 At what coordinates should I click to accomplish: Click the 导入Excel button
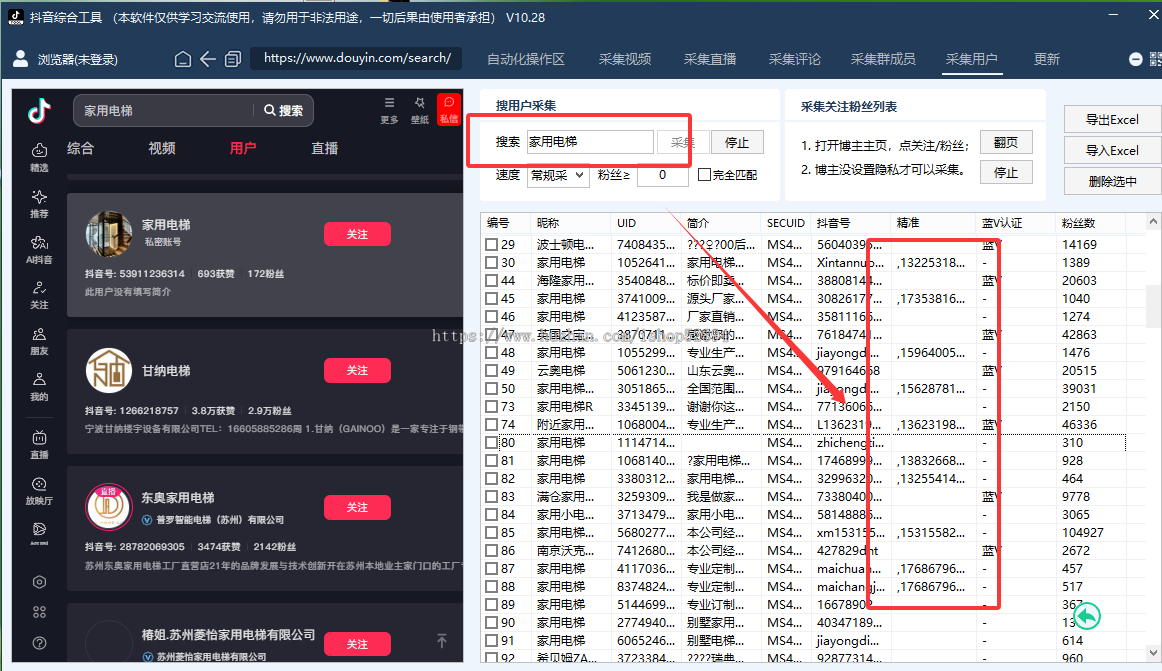1112,151
